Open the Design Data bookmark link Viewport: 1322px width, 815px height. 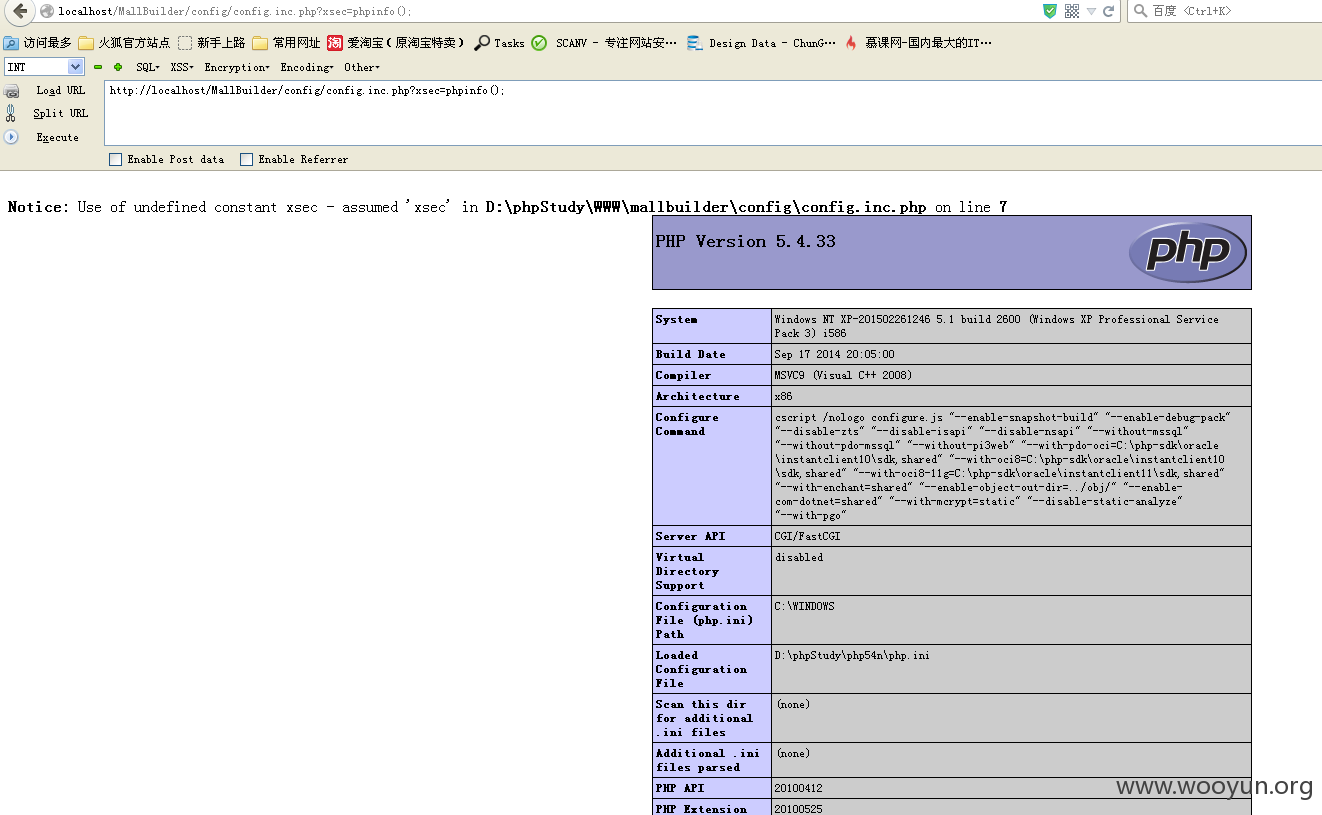click(763, 43)
